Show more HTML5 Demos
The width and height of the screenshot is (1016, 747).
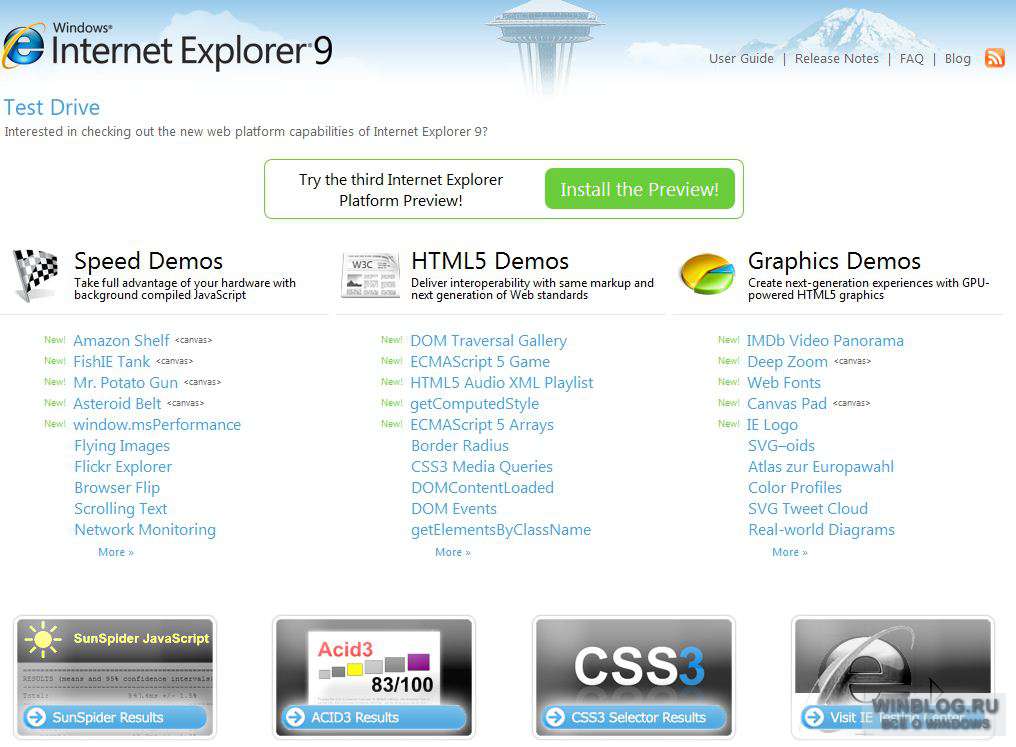coord(453,552)
